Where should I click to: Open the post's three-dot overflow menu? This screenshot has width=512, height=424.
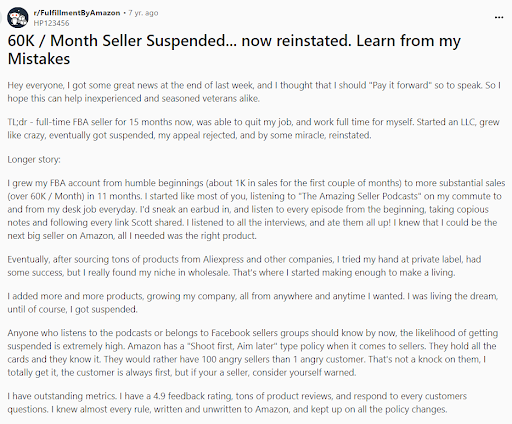click(x=499, y=17)
